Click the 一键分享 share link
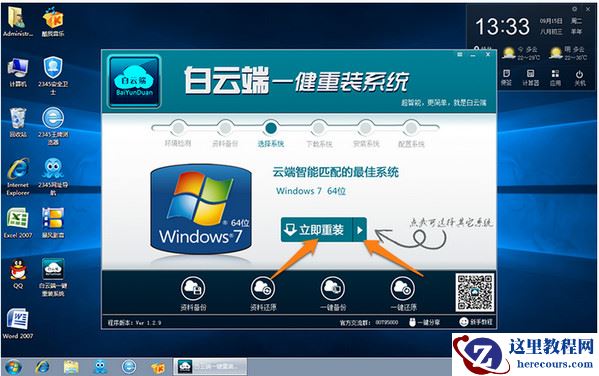Image resolution: width=599 pixels, height=376 pixels. 424,322
